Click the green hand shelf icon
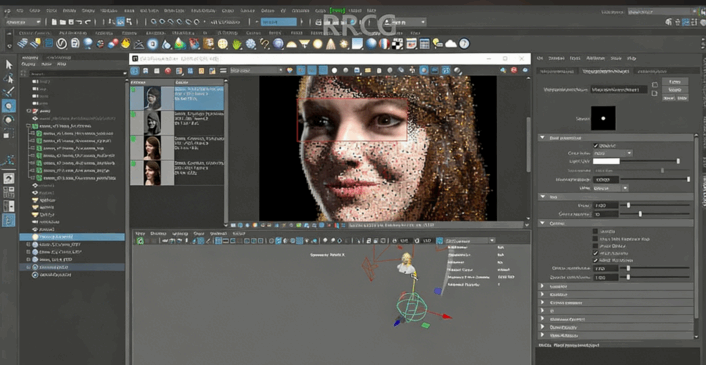This screenshot has height=365, width=706. tap(237, 44)
